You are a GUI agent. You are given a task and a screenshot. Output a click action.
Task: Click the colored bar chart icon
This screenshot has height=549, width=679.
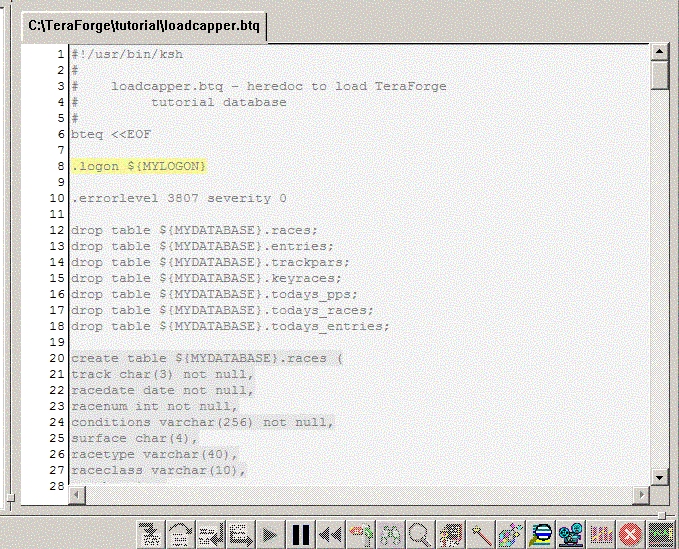[x=601, y=535]
